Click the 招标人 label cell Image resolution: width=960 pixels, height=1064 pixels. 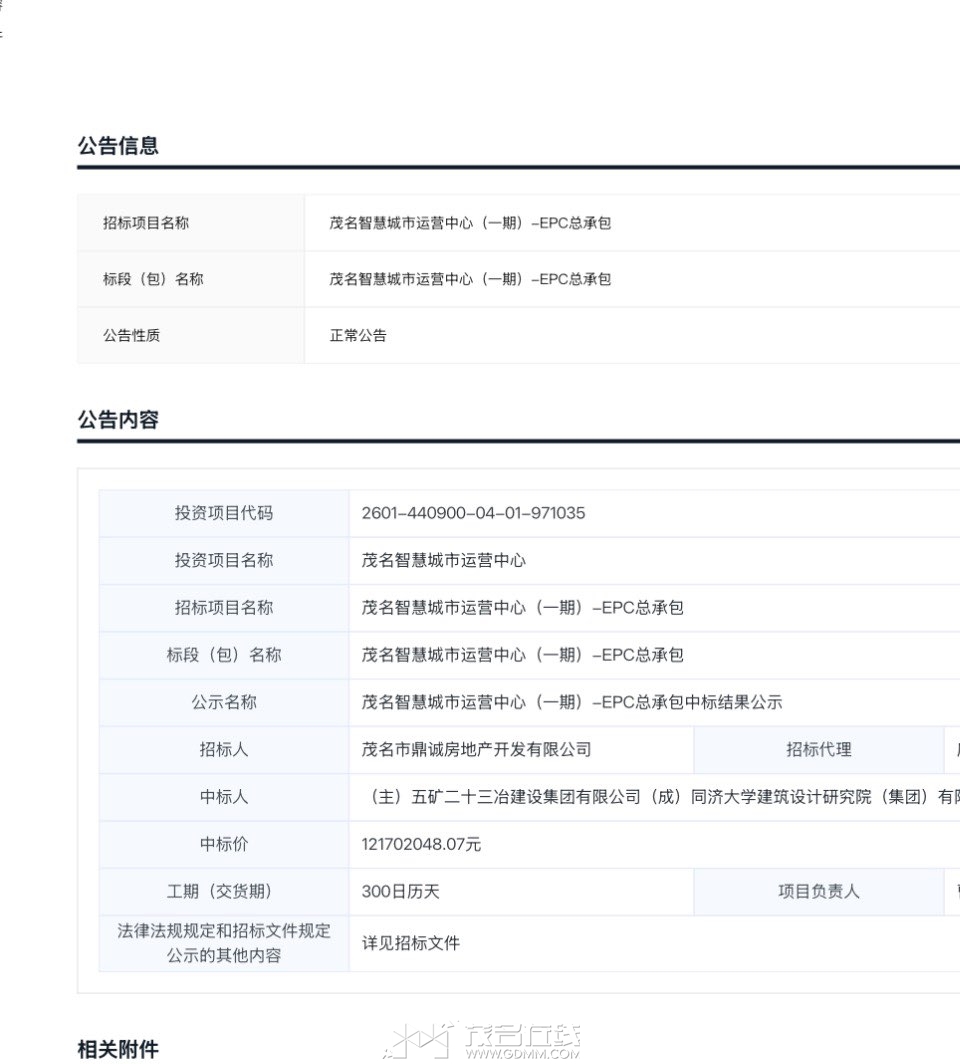pos(223,750)
